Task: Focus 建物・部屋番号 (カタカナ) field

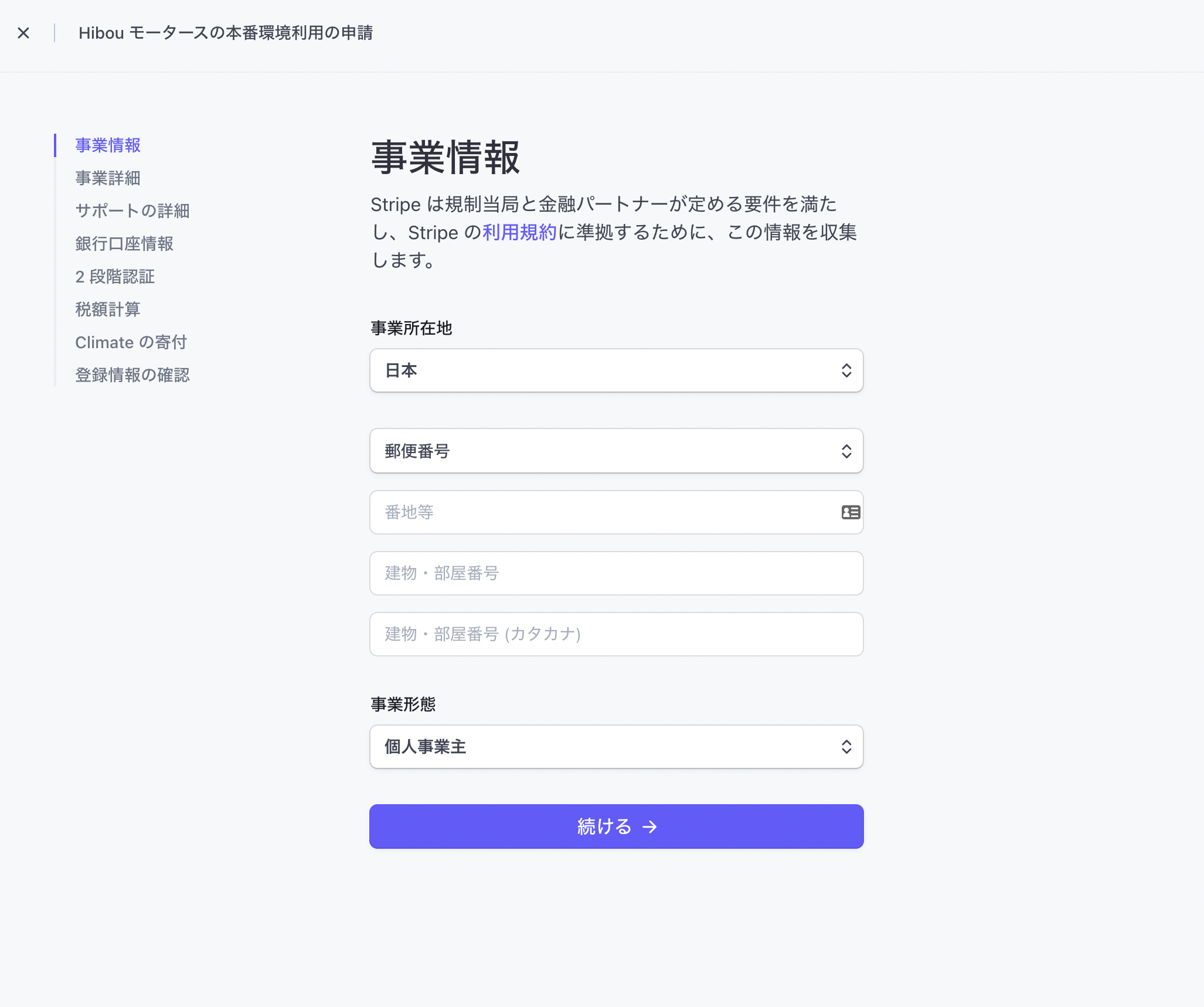Action: coord(615,634)
